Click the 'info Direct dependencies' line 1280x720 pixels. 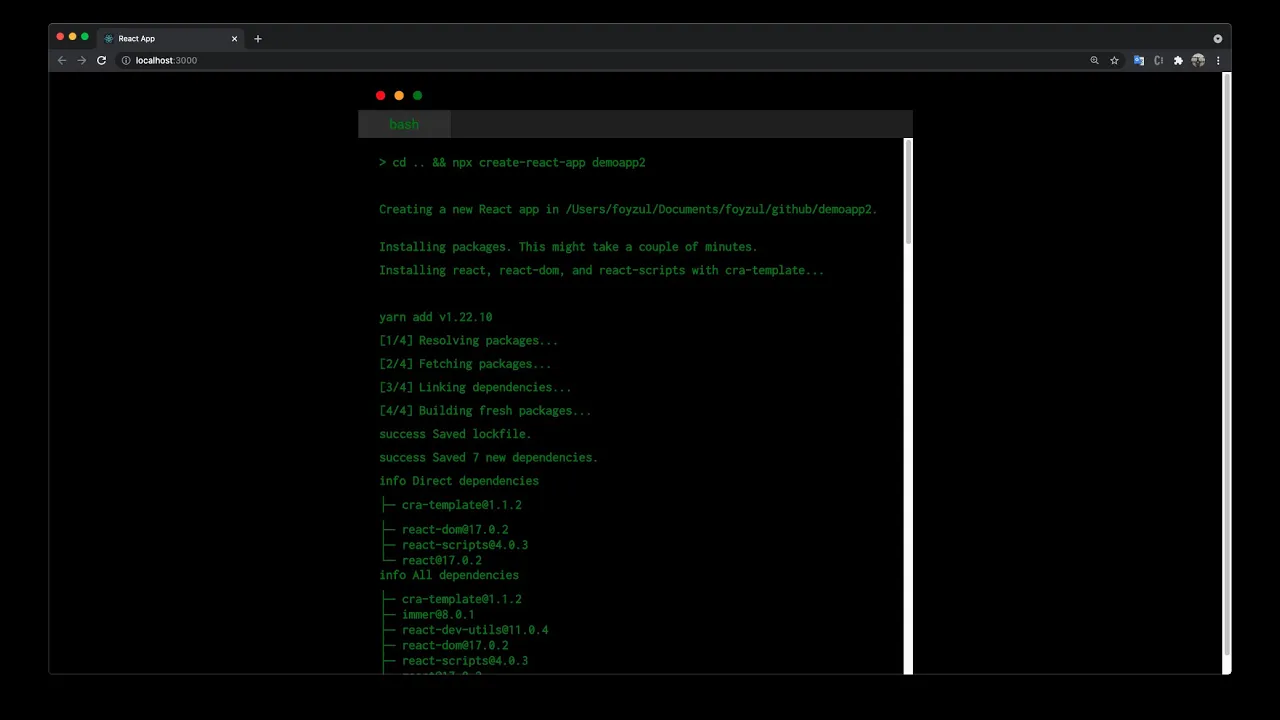[459, 481]
